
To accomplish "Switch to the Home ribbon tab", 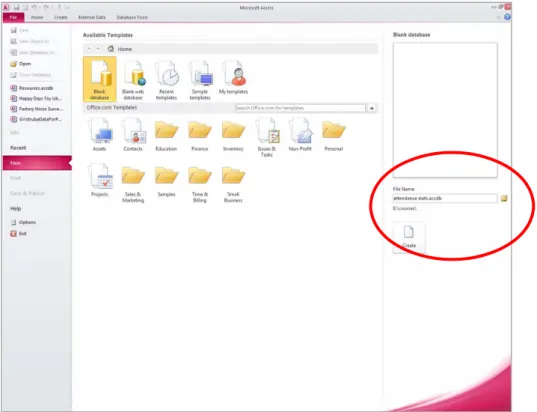I will click(x=37, y=17).
